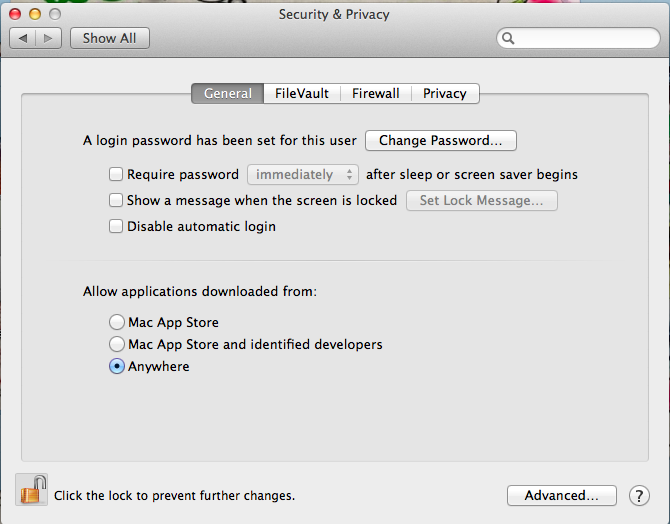Switch to the FileVault tab
Image resolution: width=670 pixels, height=524 pixels.
[302, 94]
